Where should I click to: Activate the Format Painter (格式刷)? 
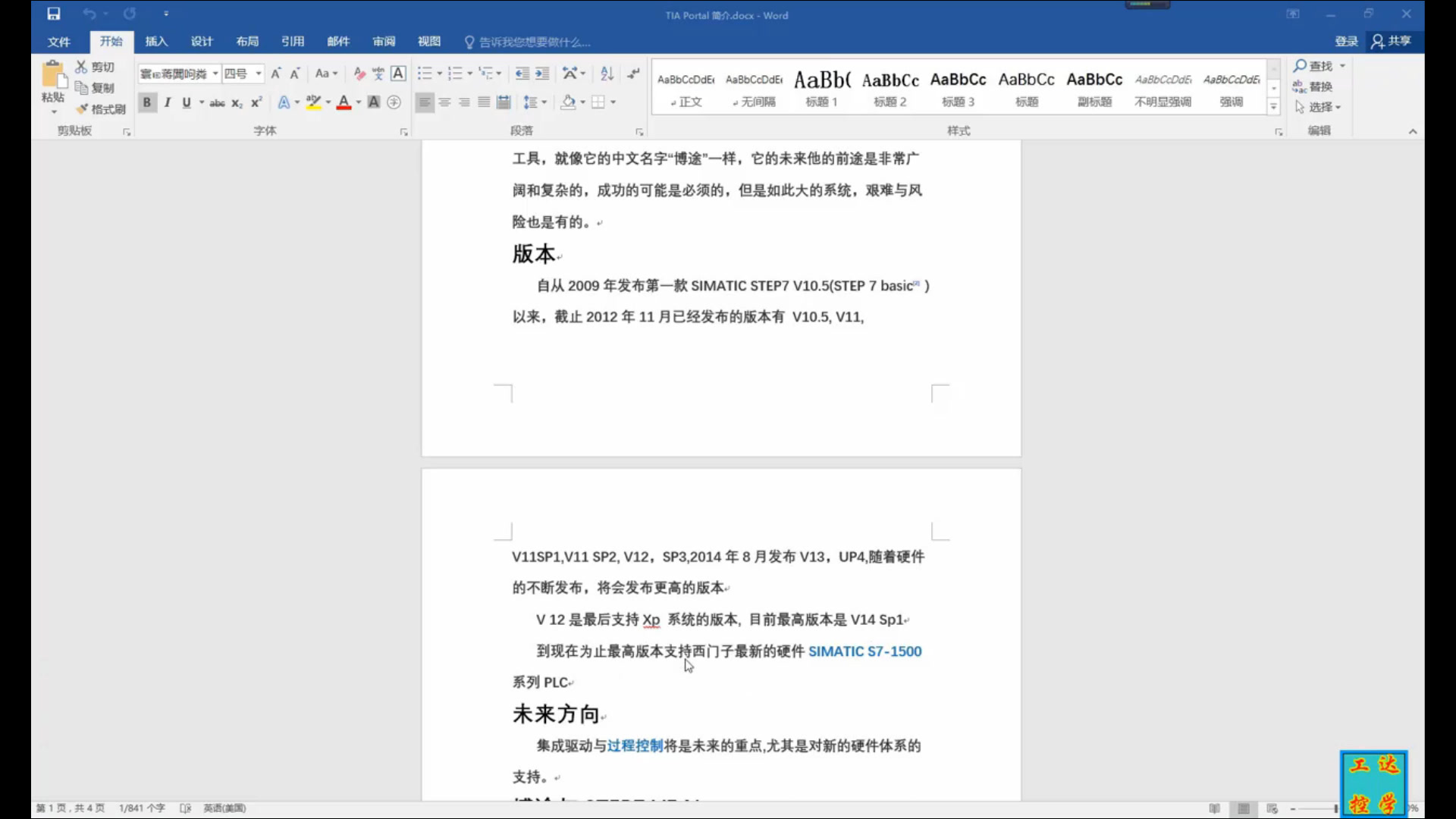coord(101,109)
